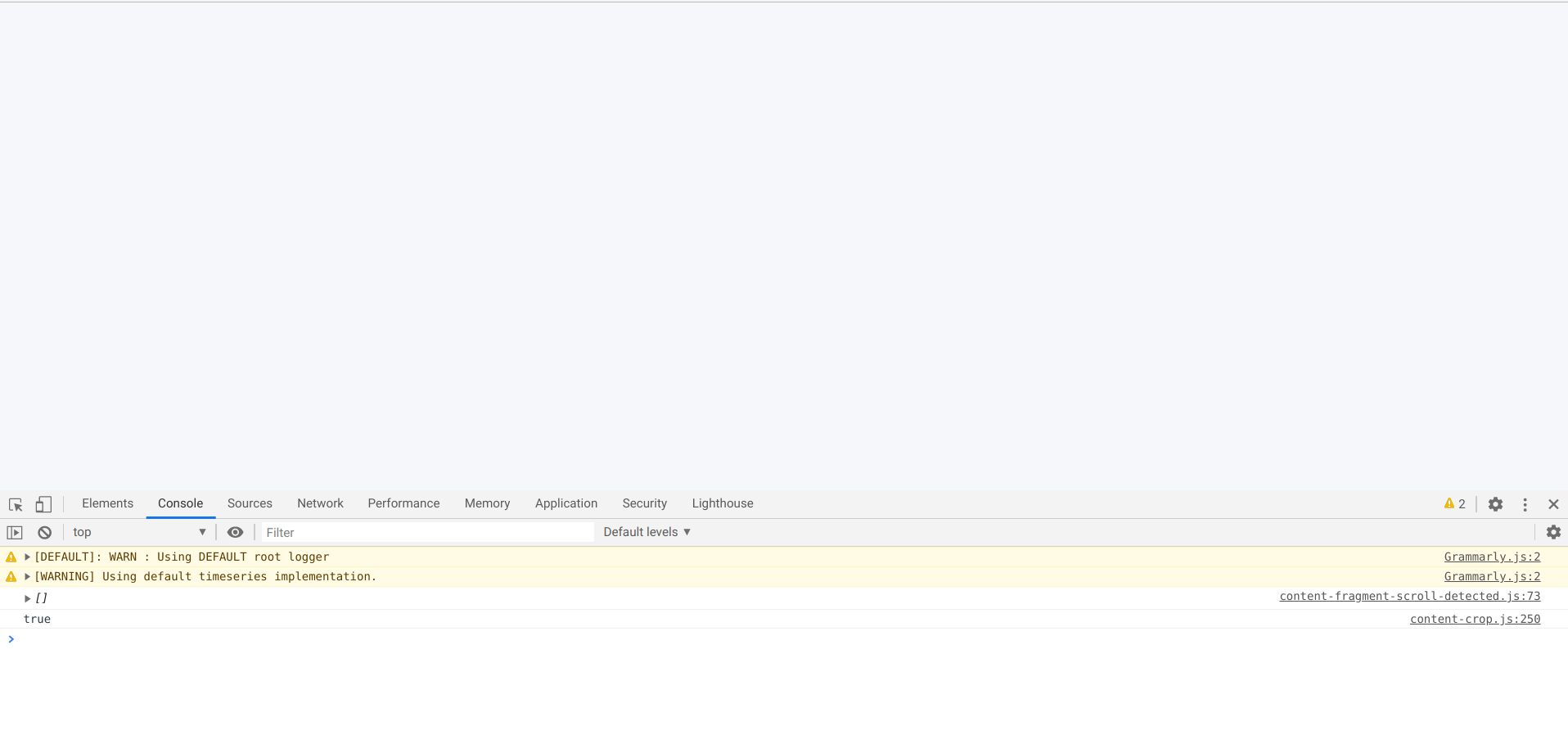Screen dimensions: 1568x753
Task: Open the Performance tab
Action: coord(403,504)
